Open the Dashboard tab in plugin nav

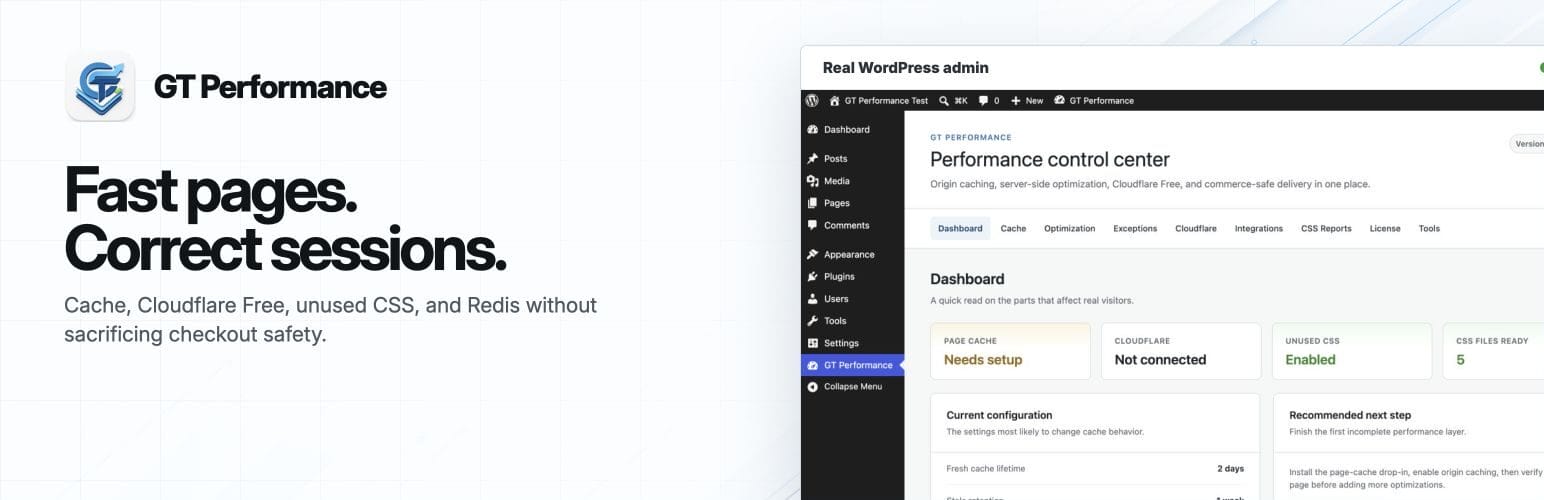[960, 228]
